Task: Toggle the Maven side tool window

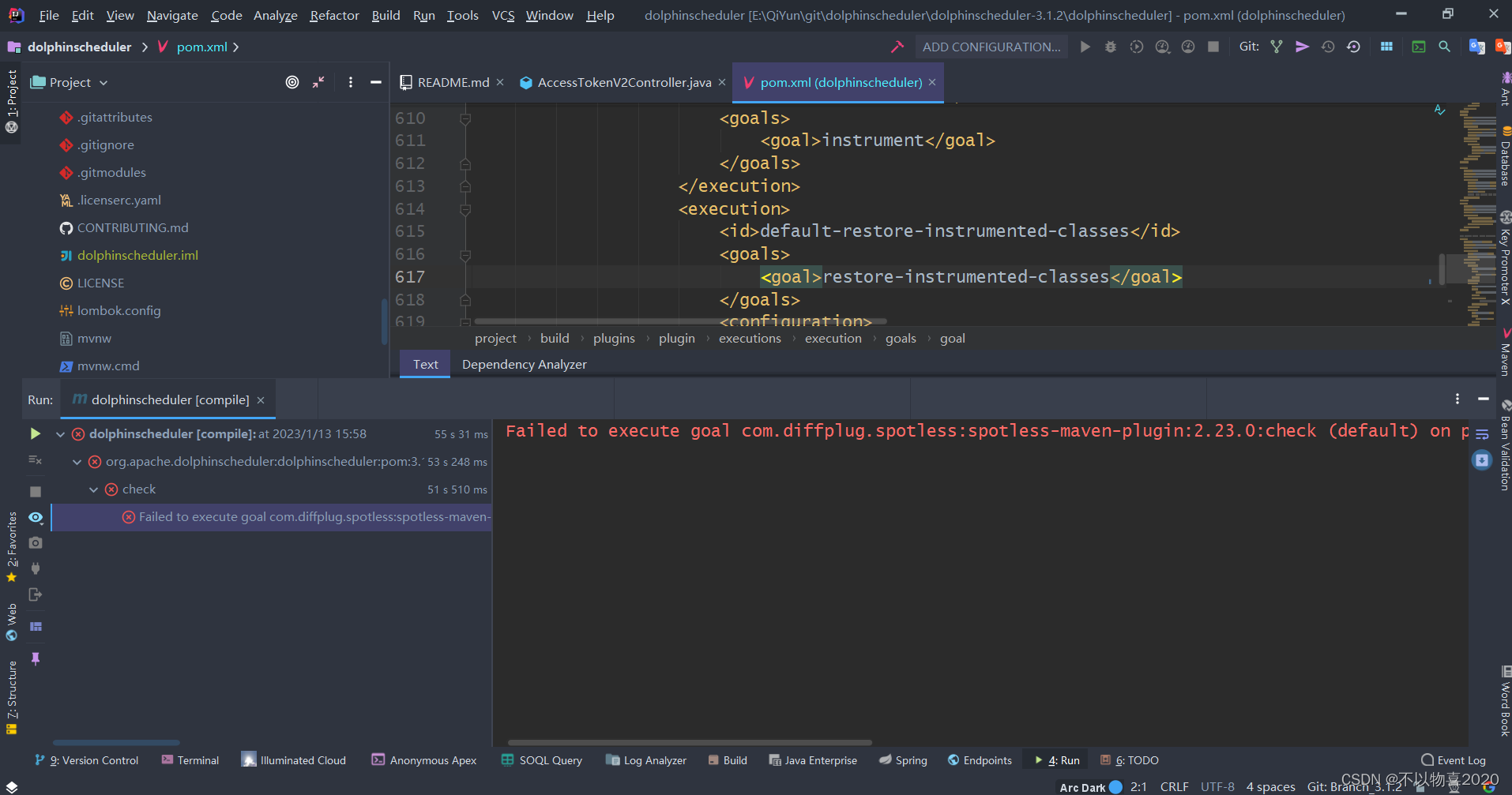Action: tap(1505, 352)
